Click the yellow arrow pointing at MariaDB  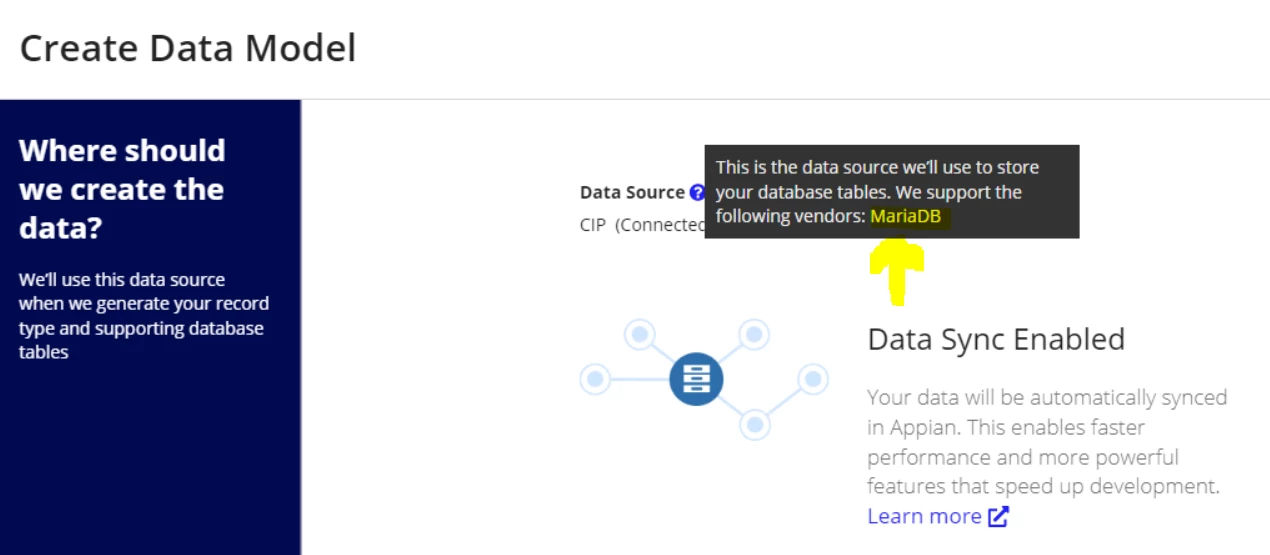click(x=896, y=271)
